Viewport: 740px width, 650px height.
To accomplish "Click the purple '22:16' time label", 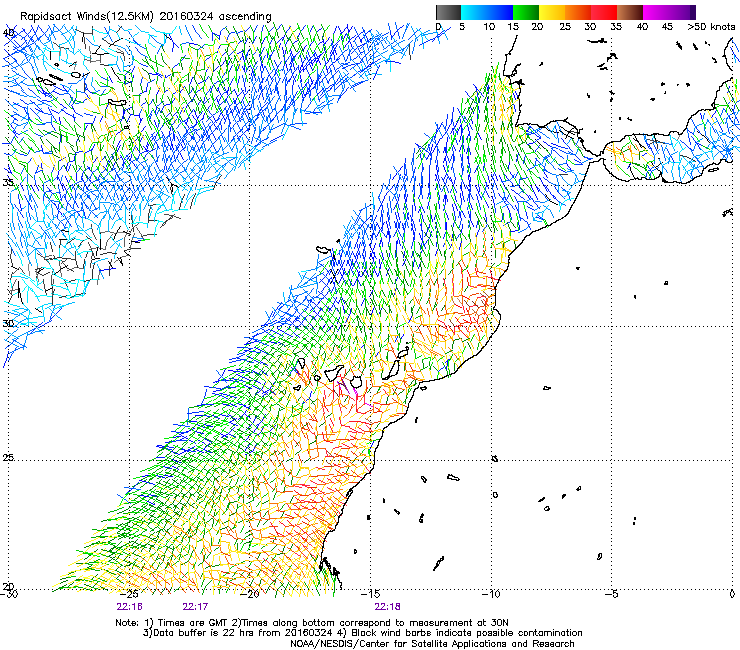I will pyautogui.click(x=129, y=607).
